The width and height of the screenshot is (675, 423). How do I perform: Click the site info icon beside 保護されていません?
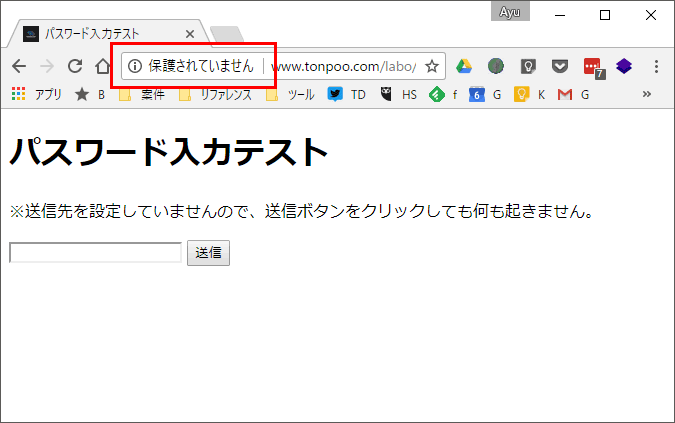click(x=136, y=66)
